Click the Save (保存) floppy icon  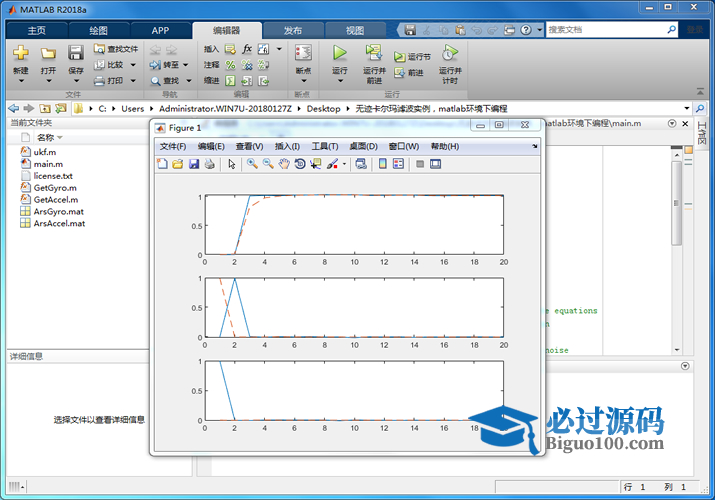(75, 53)
